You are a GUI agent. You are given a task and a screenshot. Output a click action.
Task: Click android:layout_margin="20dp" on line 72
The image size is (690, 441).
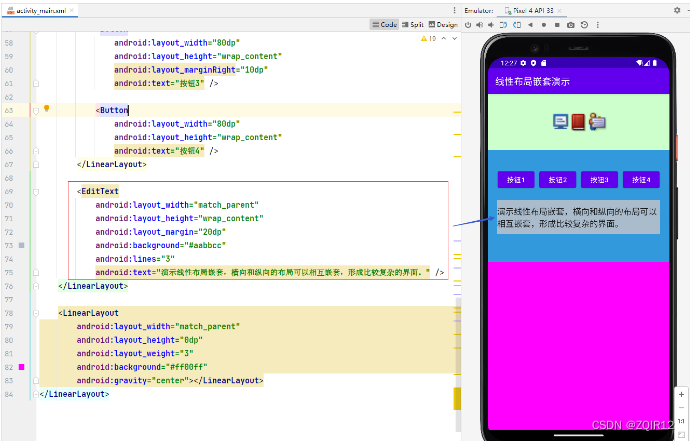(x=160, y=232)
